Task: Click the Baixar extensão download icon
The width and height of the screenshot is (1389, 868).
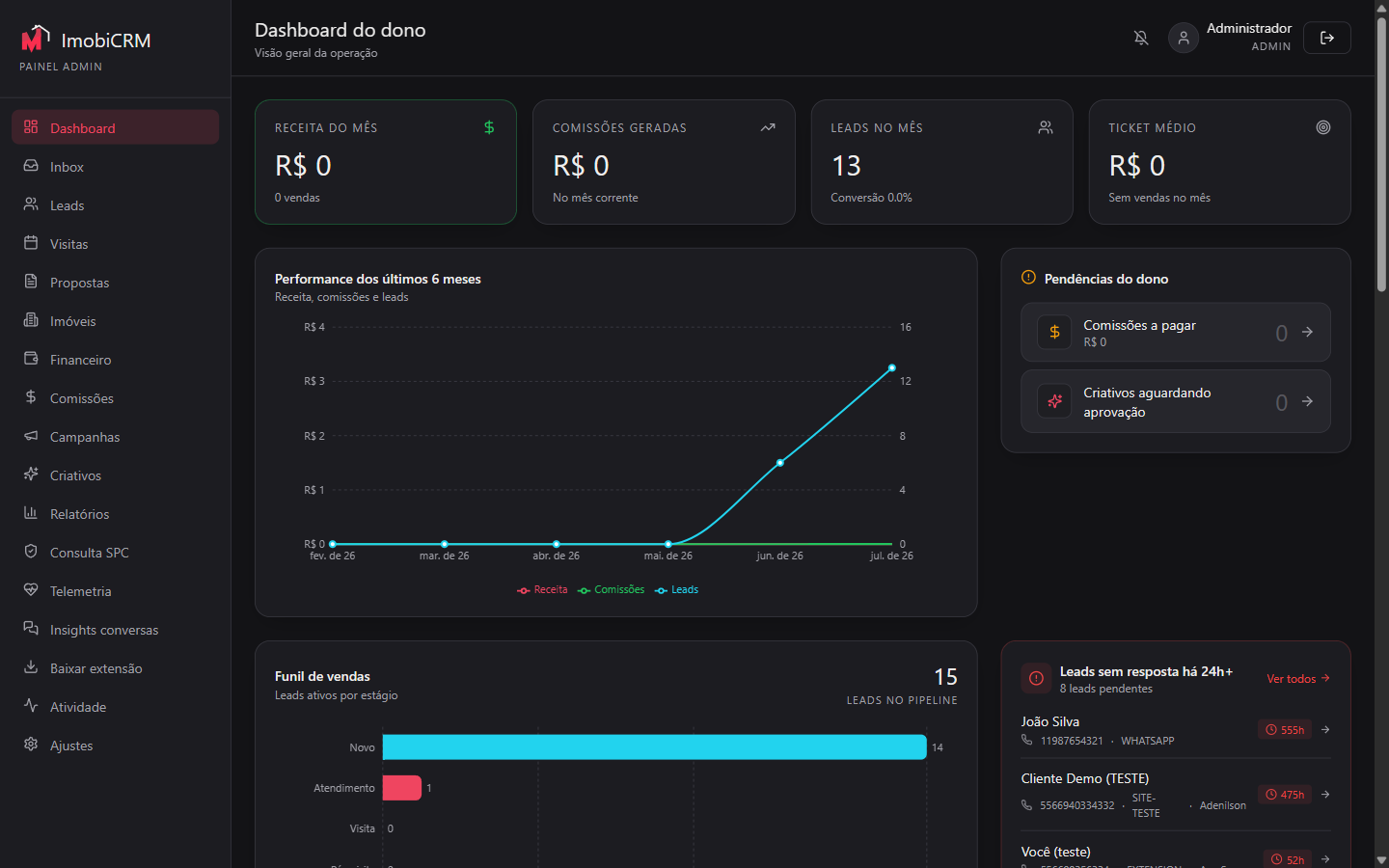Action: [x=31, y=667]
